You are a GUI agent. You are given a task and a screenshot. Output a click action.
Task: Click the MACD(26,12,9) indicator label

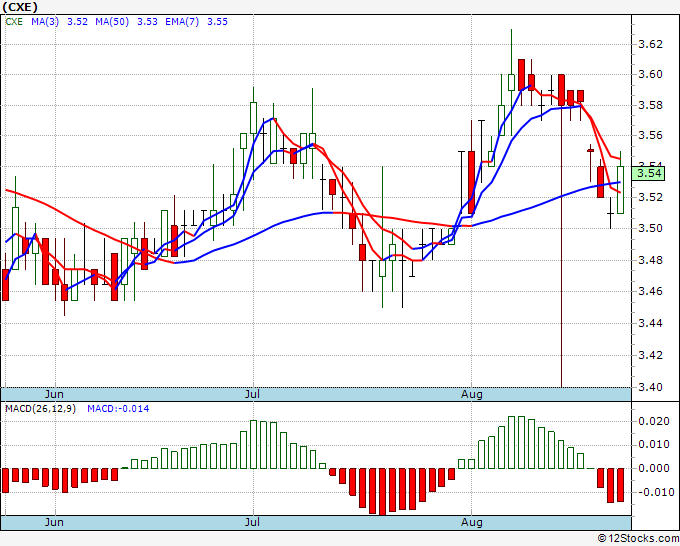click(40, 409)
